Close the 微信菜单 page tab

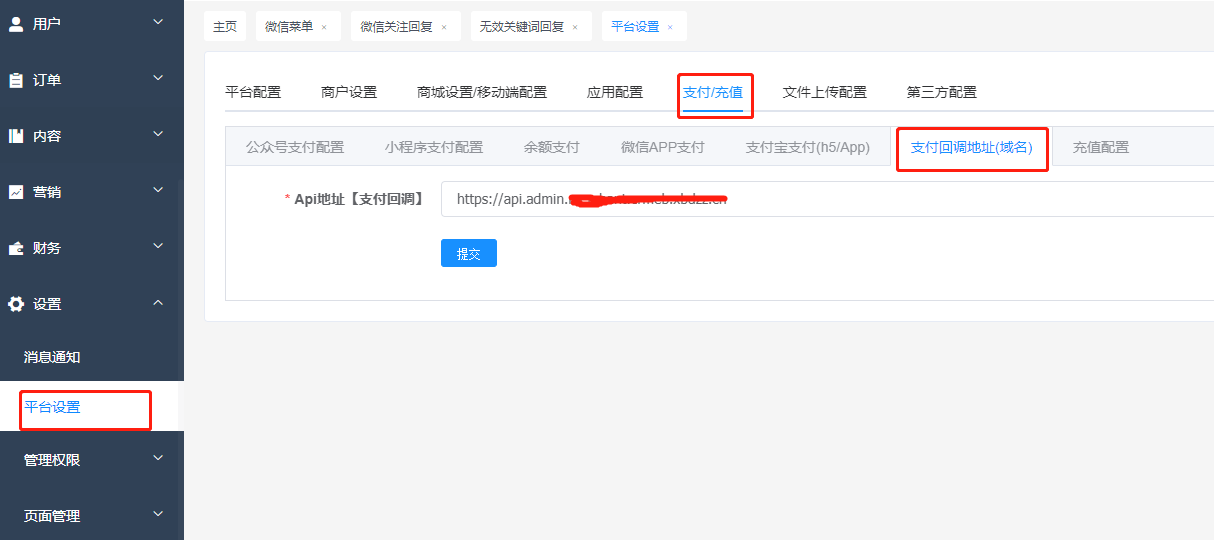coord(324,27)
